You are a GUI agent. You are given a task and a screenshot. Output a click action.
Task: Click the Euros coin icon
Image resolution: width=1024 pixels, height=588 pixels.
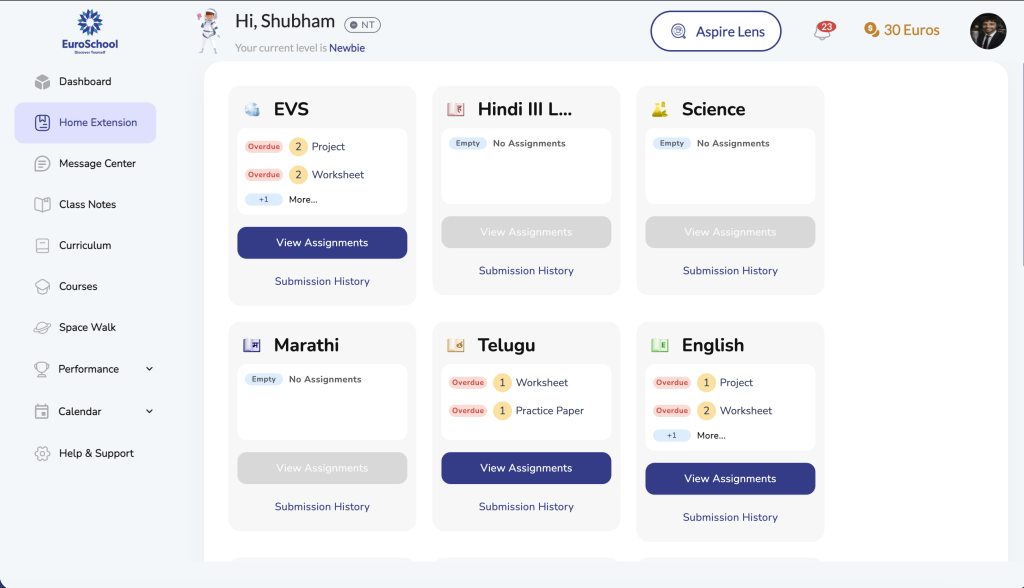pos(872,31)
